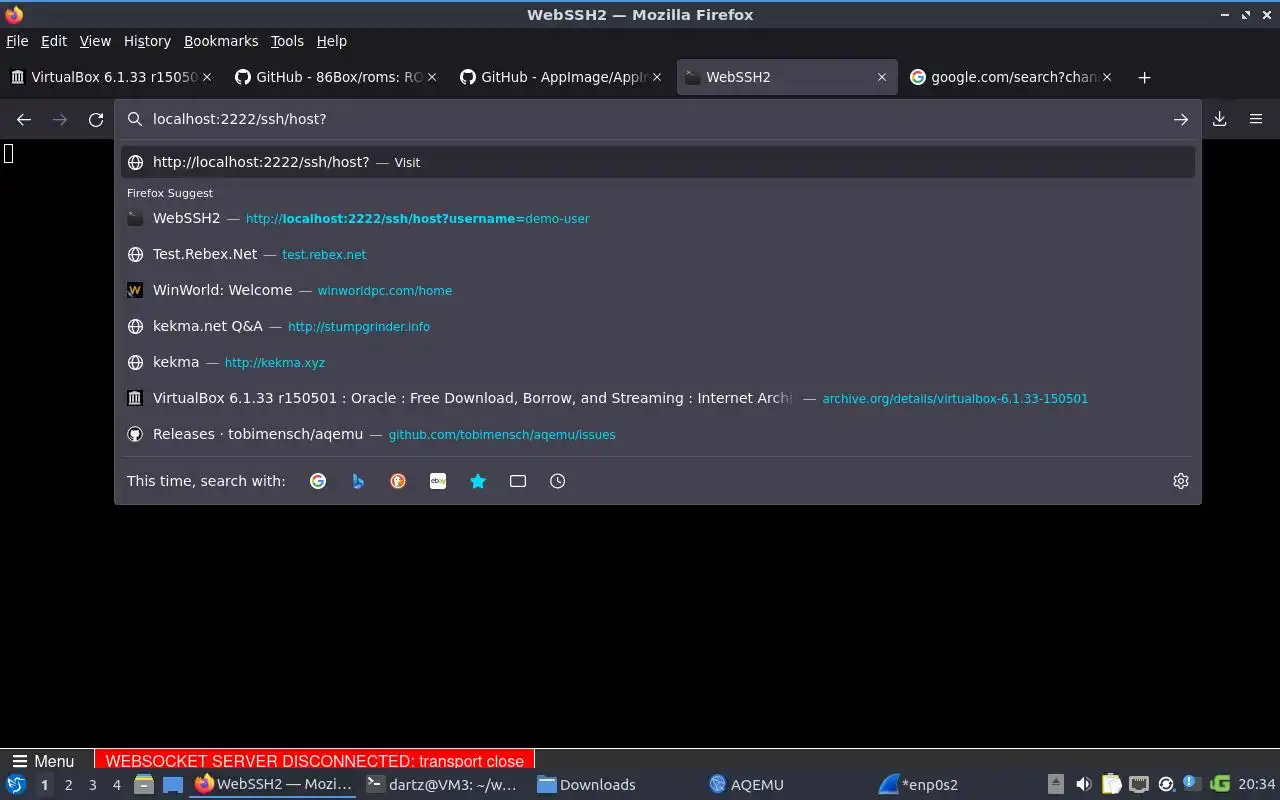Click the volume speaker tray icon
The height and width of the screenshot is (800, 1280).
click(x=1083, y=785)
